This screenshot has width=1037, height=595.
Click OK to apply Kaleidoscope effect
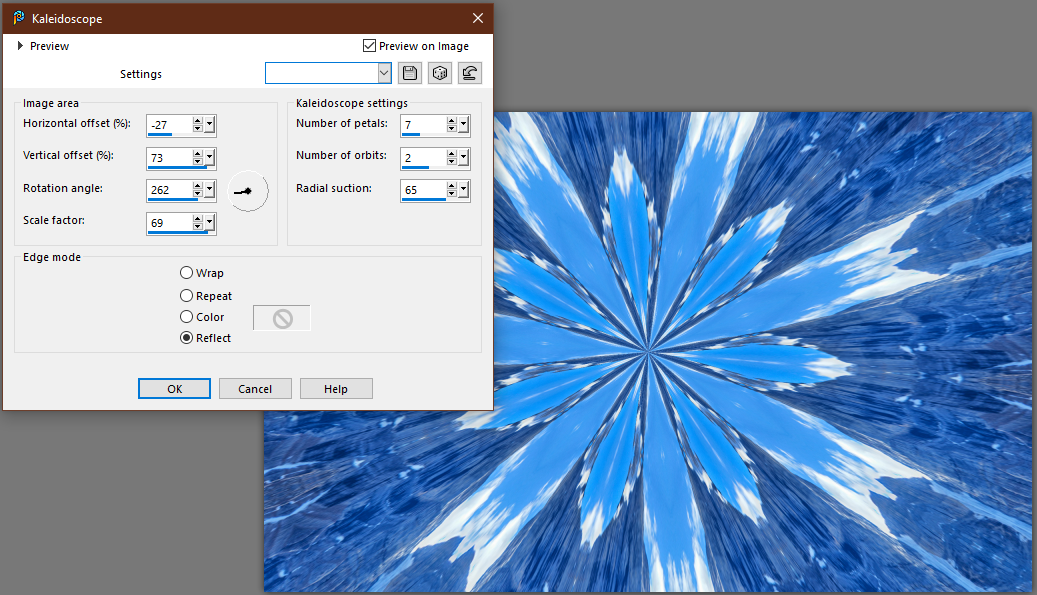pyautogui.click(x=175, y=389)
